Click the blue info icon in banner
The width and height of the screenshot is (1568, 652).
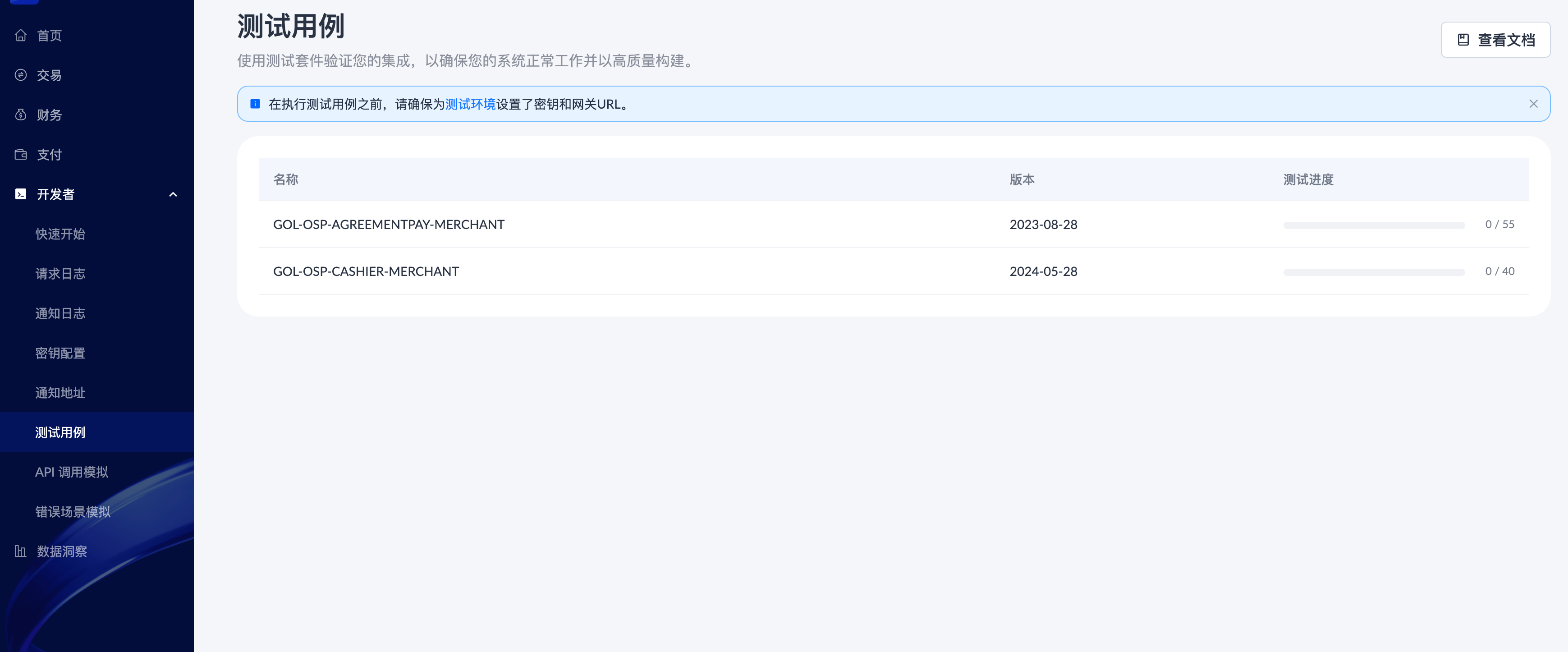[255, 104]
